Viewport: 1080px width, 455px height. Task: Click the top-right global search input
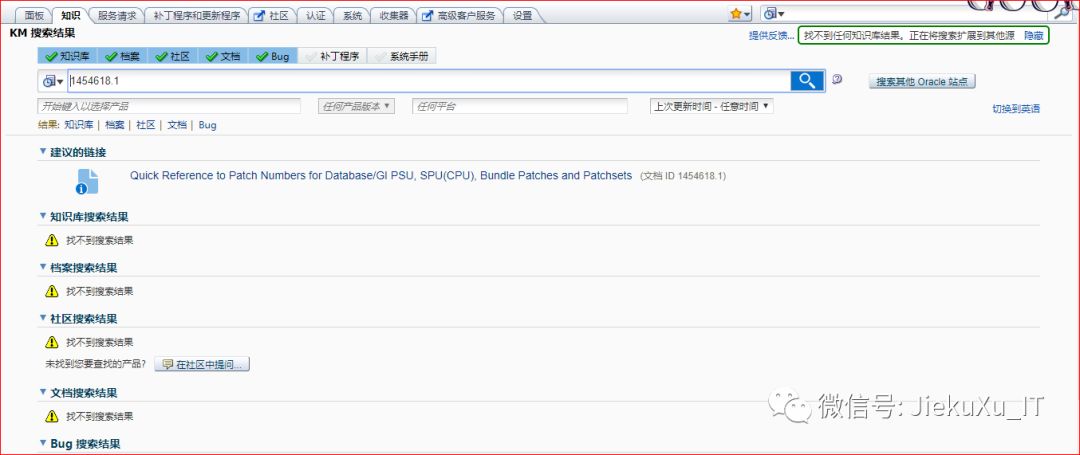click(x=918, y=14)
